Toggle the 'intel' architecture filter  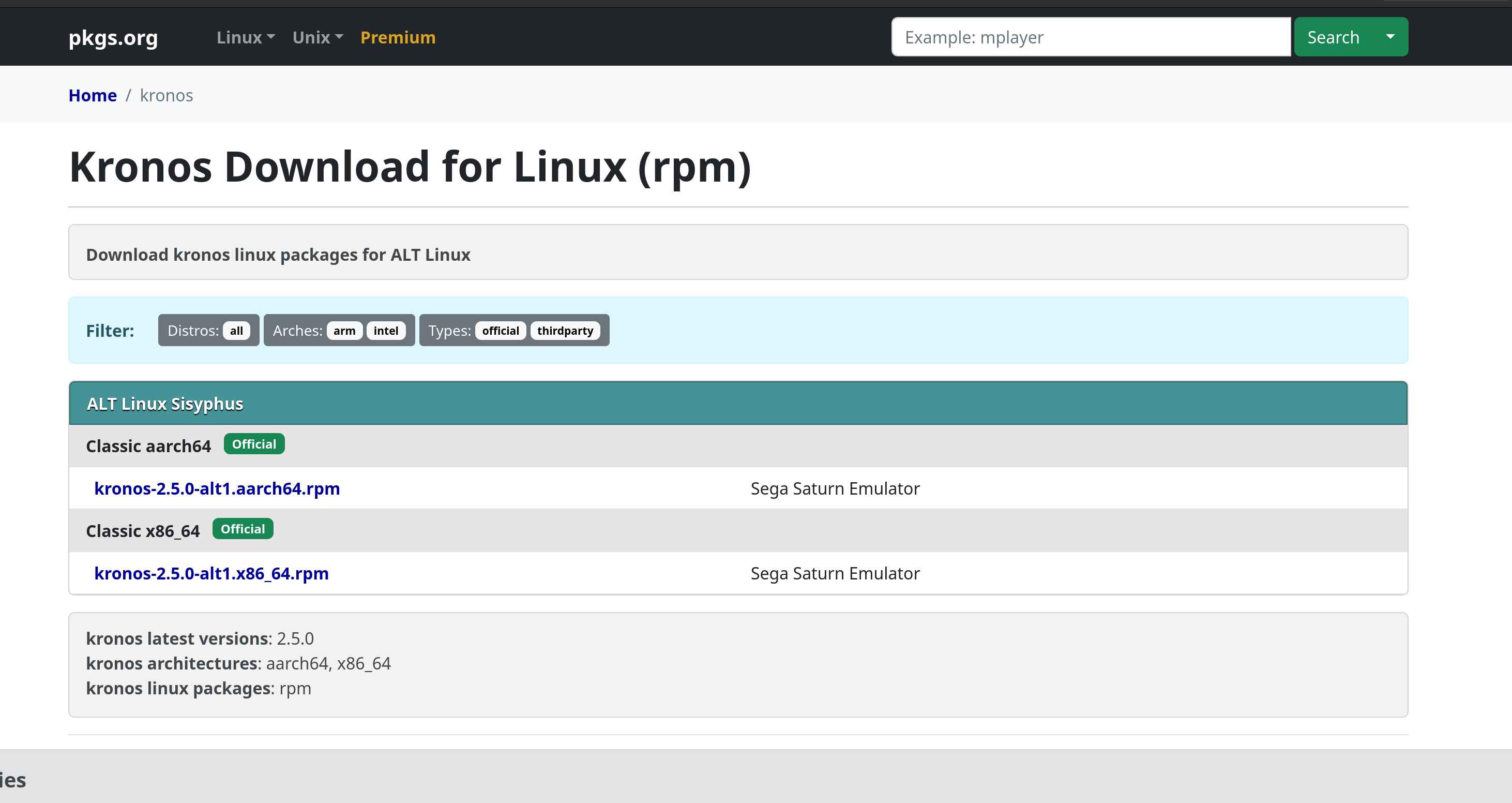386,331
